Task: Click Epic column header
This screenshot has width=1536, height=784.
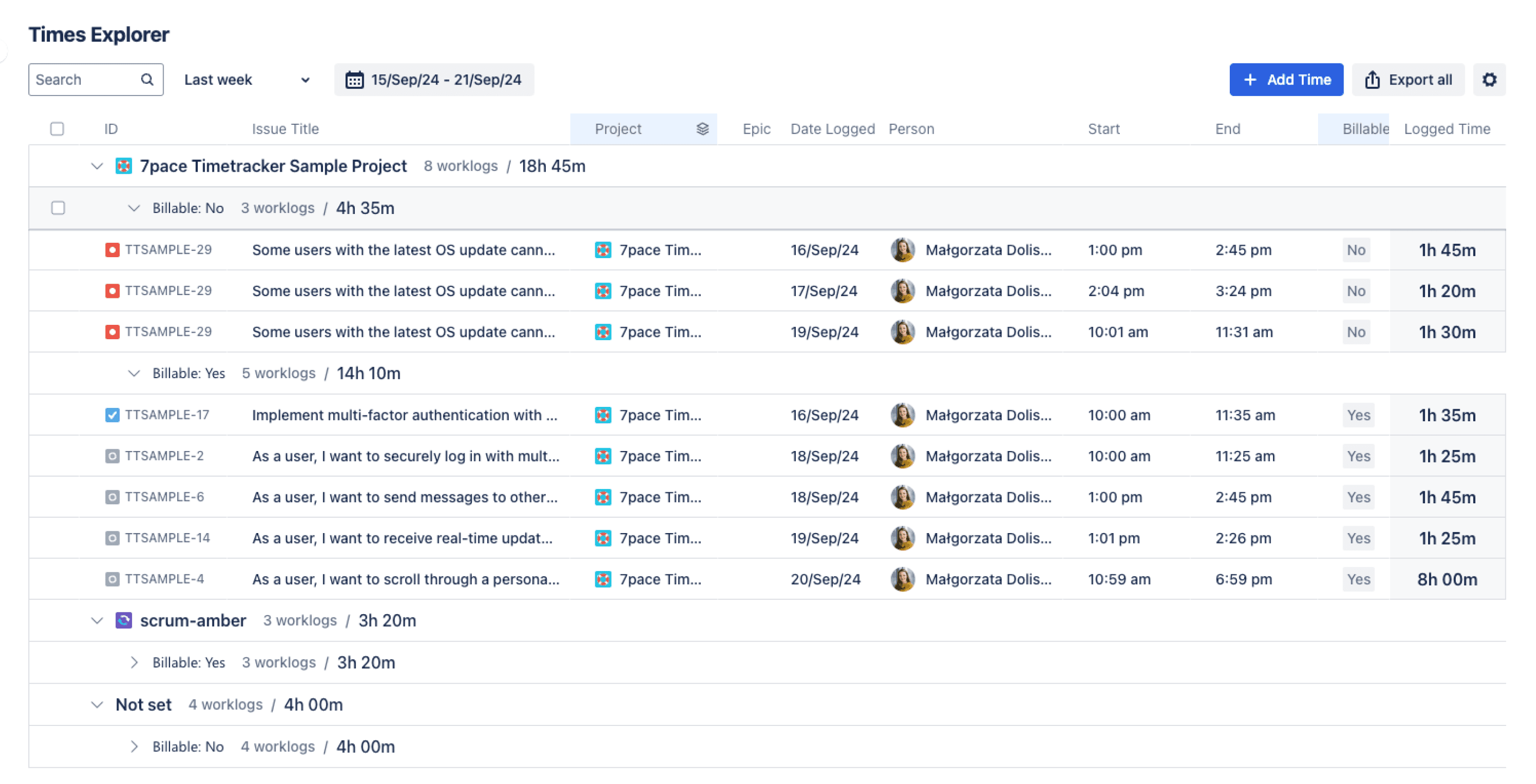Action: 756,129
